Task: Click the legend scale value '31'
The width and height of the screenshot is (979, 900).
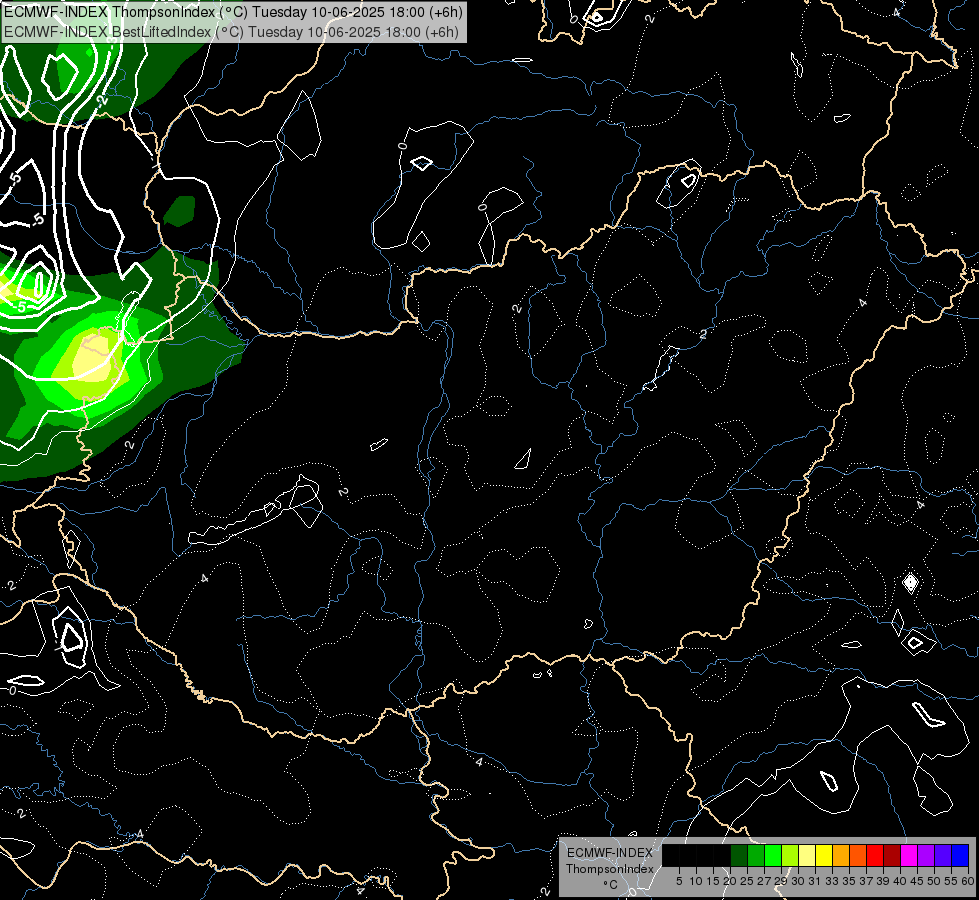Action: 815,881
